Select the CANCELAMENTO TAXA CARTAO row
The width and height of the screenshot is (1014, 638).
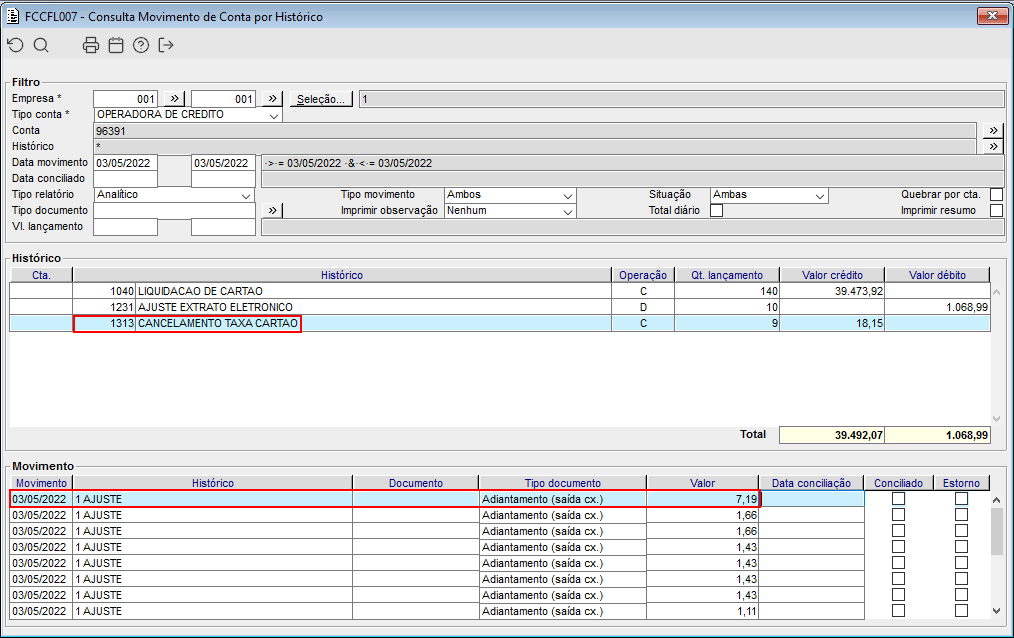click(499, 323)
